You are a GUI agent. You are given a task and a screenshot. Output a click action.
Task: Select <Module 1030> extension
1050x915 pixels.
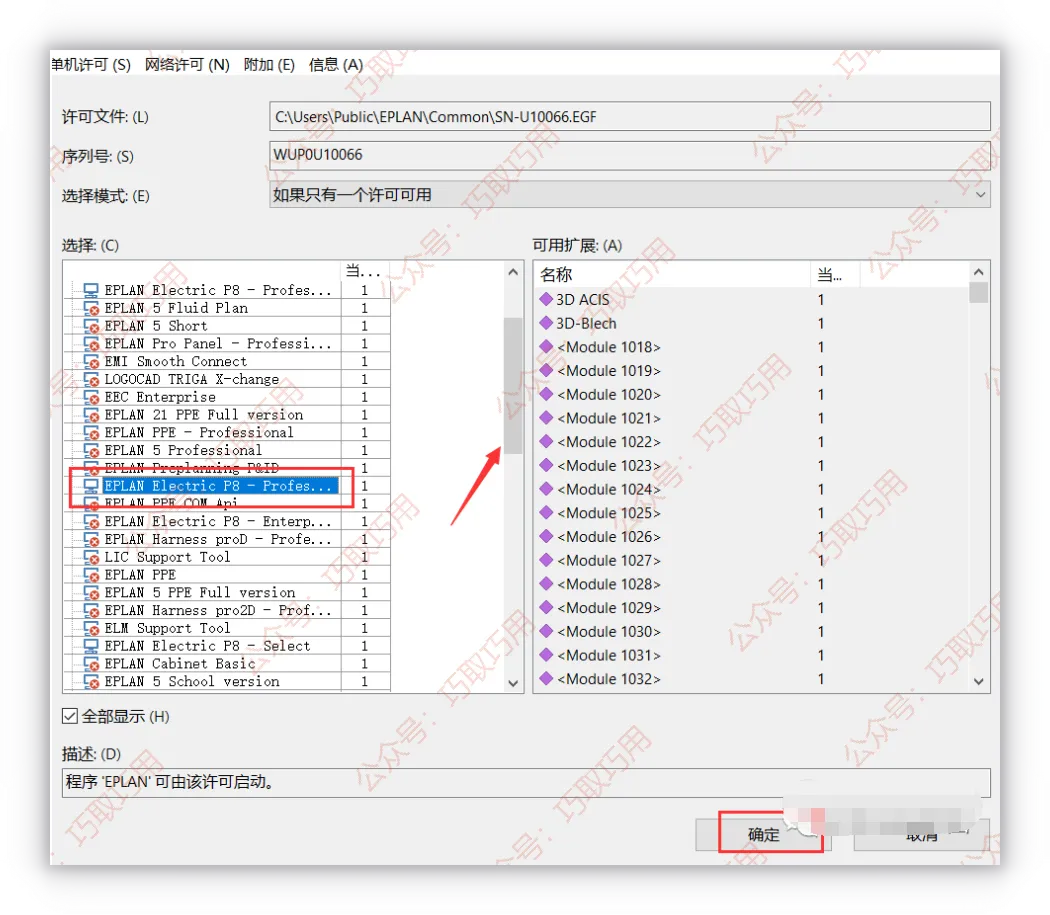[609, 632]
